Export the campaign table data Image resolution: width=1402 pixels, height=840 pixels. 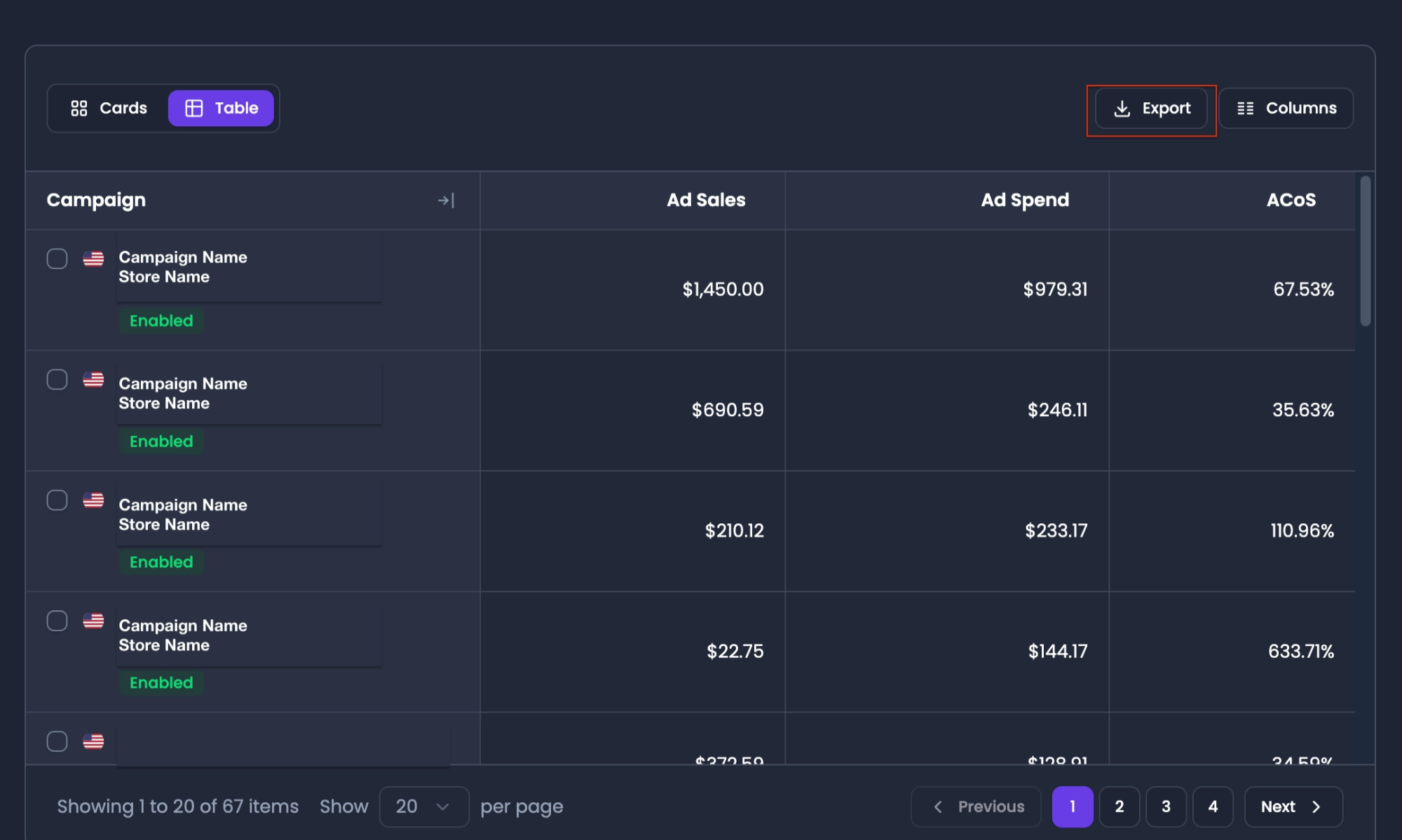pyautogui.click(x=1151, y=108)
